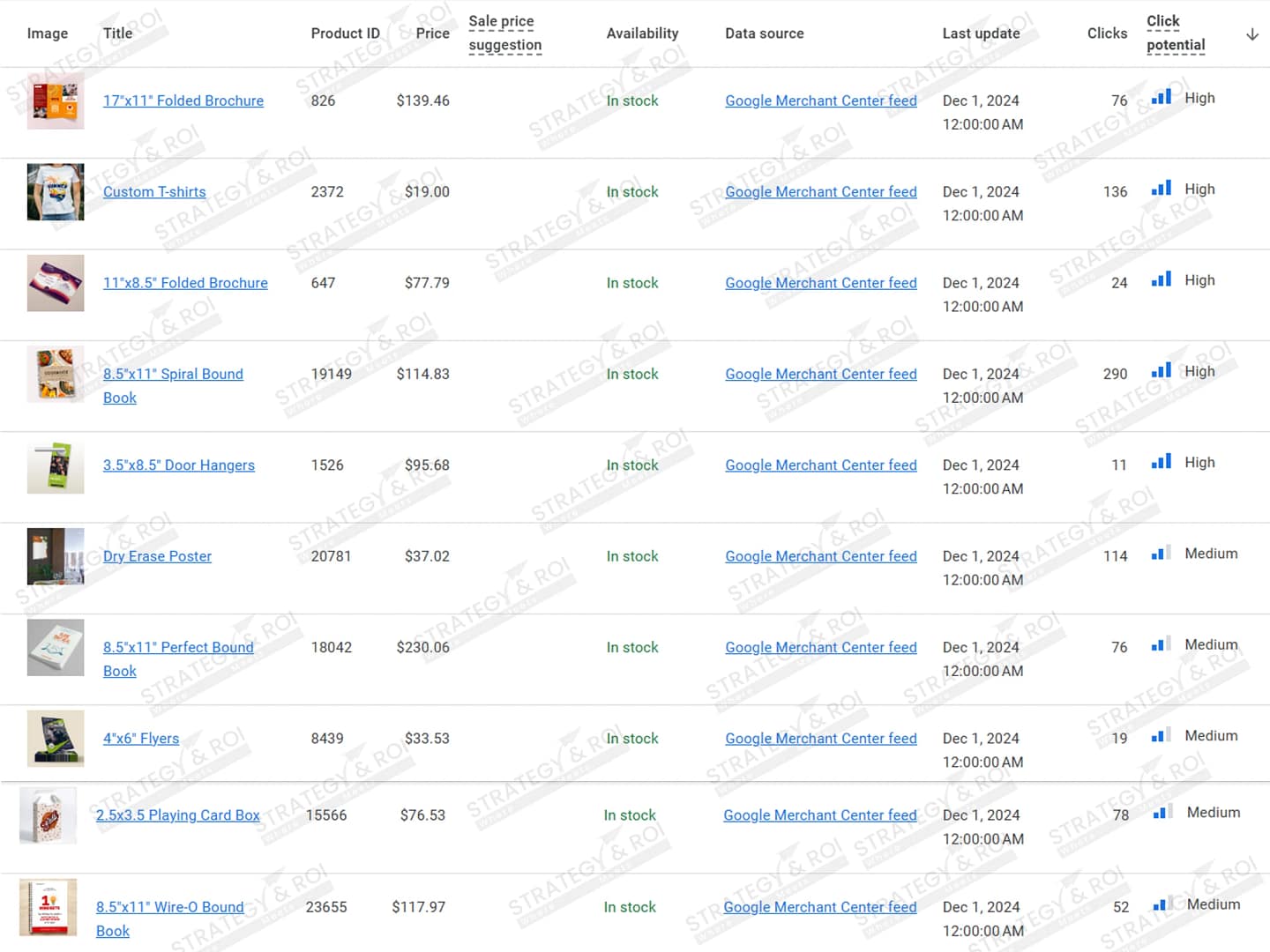Click the Last update column header
The height and width of the screenshot is (952, 1270).
(x=981, y=33)
